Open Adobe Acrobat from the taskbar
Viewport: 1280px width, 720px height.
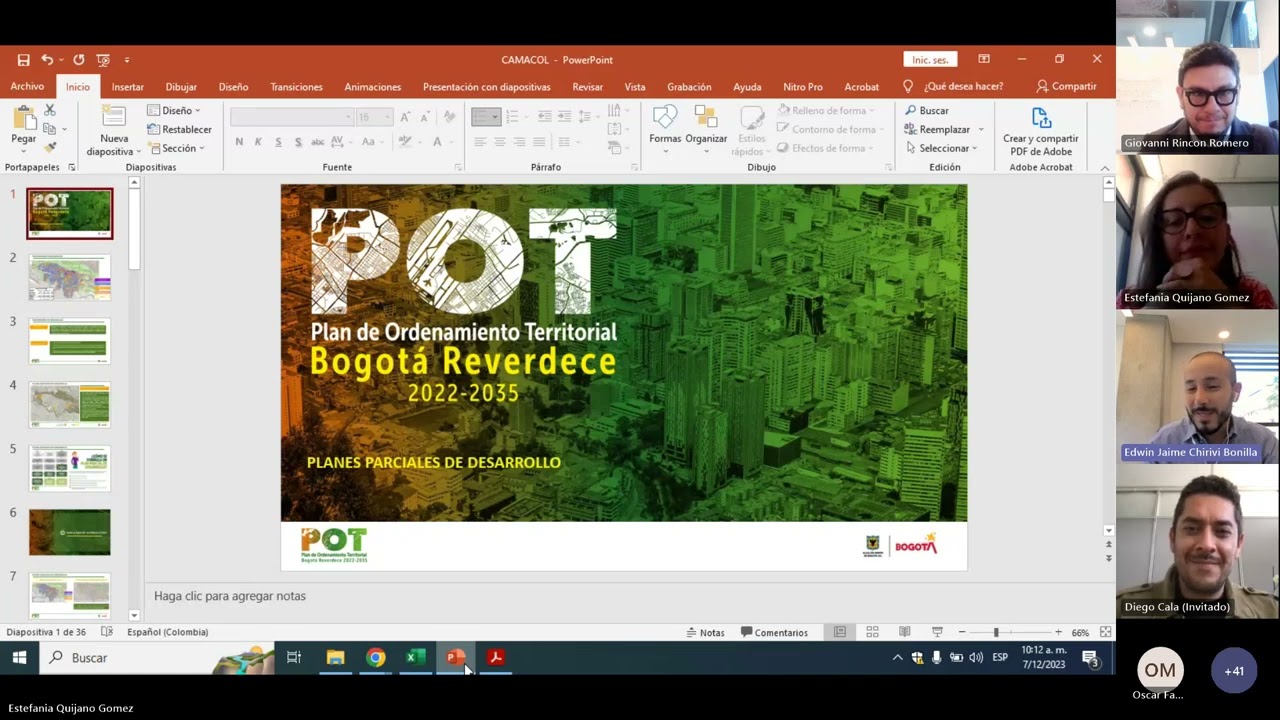pyautogui.click(x=495, y=657)
